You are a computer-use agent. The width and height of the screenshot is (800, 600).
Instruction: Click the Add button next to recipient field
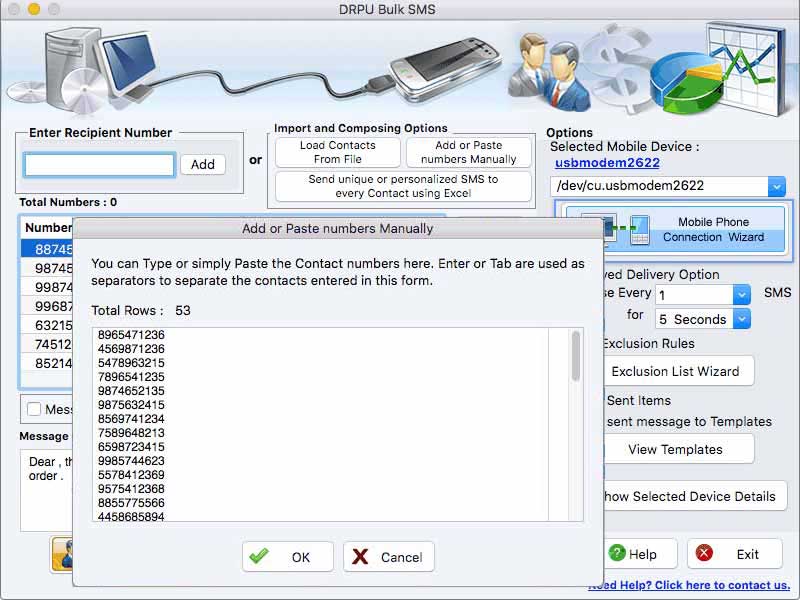click(x=203, y=164)
